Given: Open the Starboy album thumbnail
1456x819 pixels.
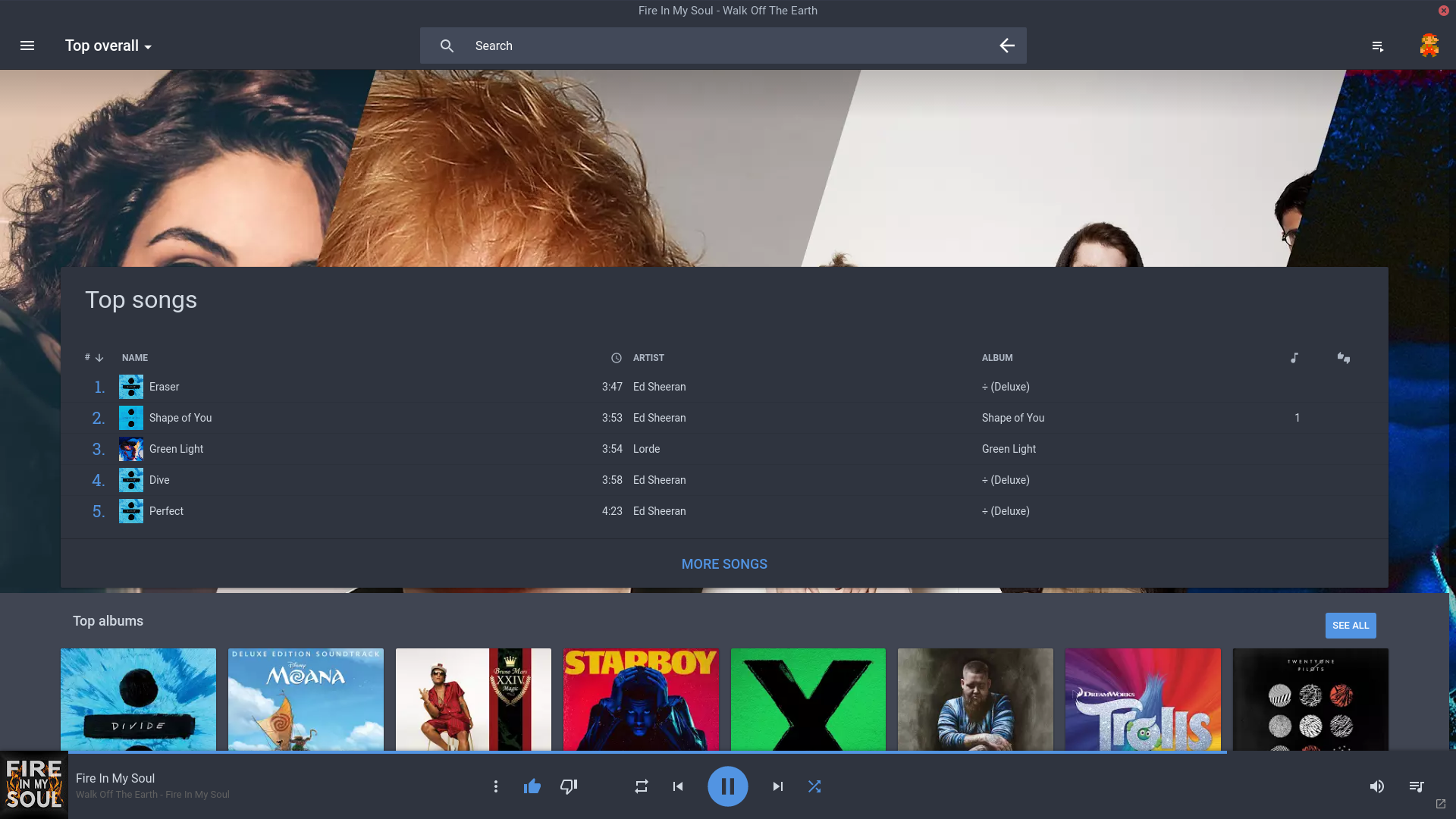Looking at the screenshot, I should [x=641, y=698].
